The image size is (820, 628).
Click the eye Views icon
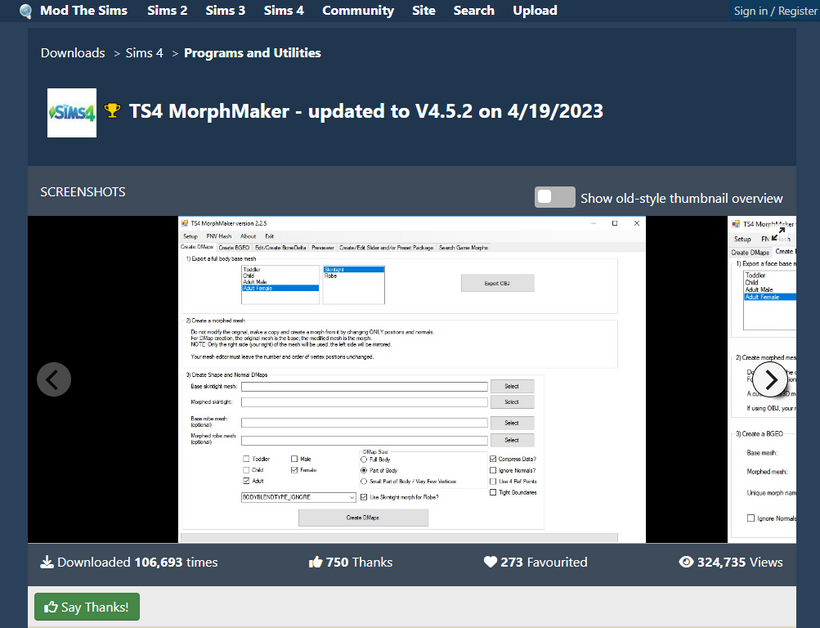tap(686, 562)
